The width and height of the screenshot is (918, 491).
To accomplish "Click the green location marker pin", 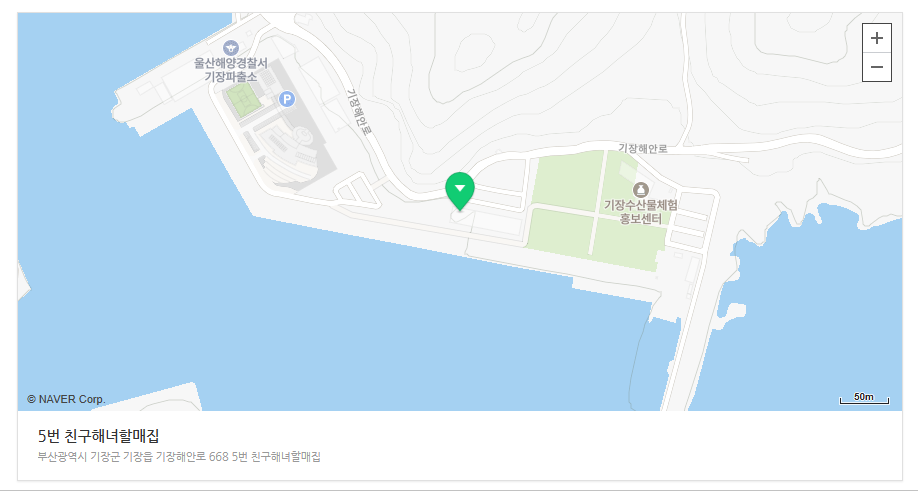I will point(460,191).
